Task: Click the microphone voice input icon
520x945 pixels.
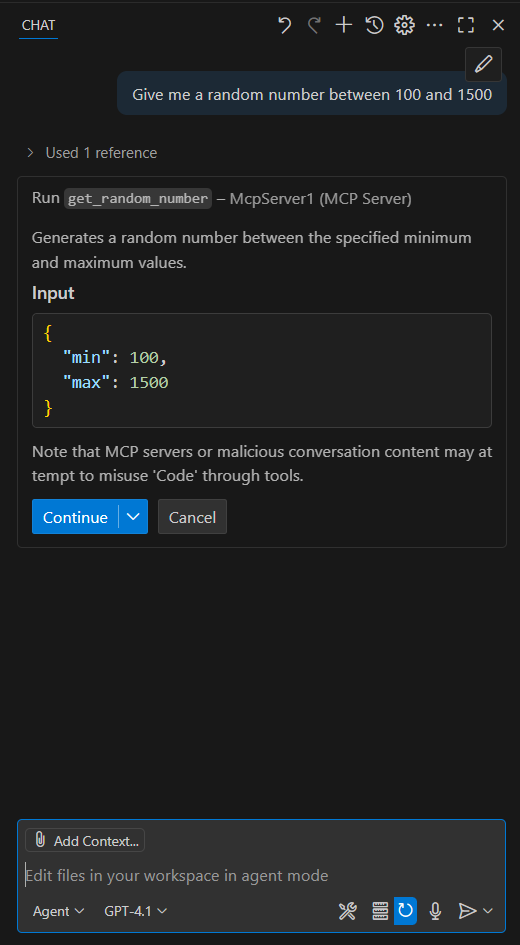Action: tap(435, 911)
